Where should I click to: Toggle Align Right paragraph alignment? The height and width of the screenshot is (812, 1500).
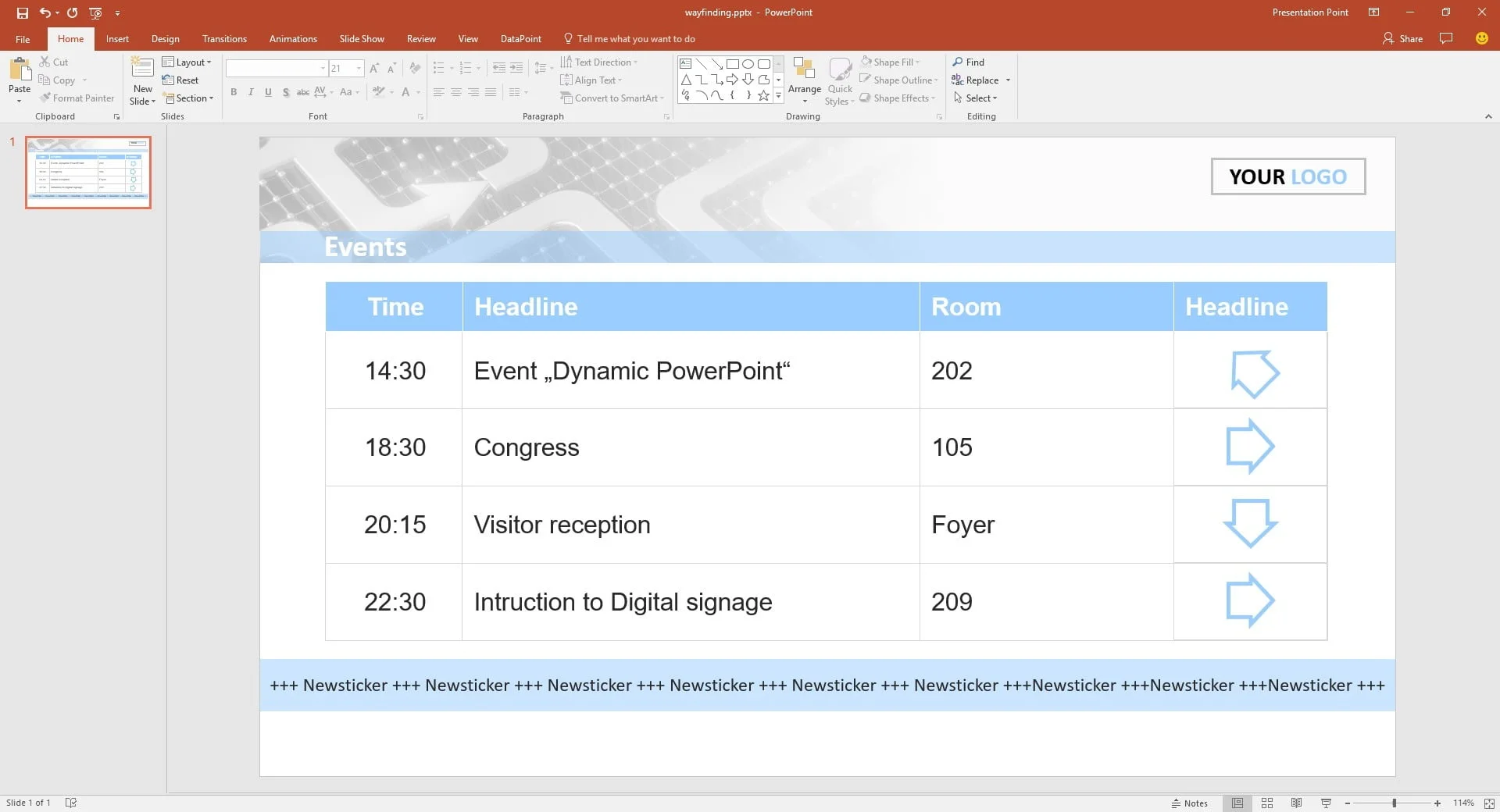[473, 92]
